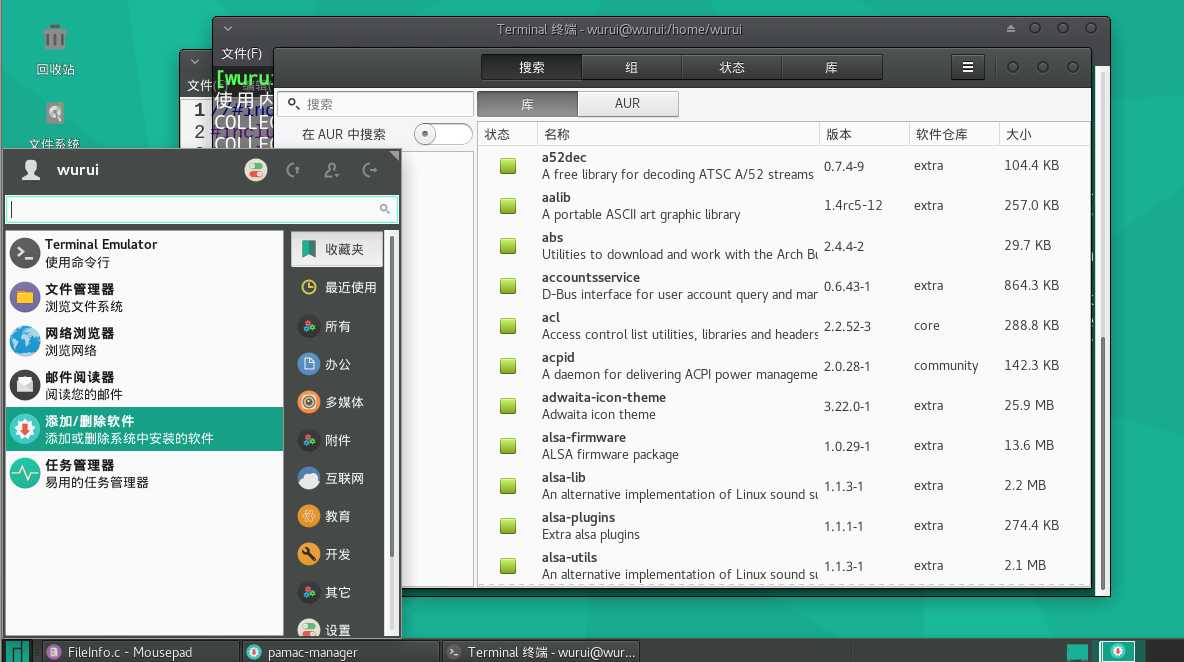The image size is (1184, 662).
Task: Open terminal window menu chevron in title bar
Action: click(x=228, y=29)
